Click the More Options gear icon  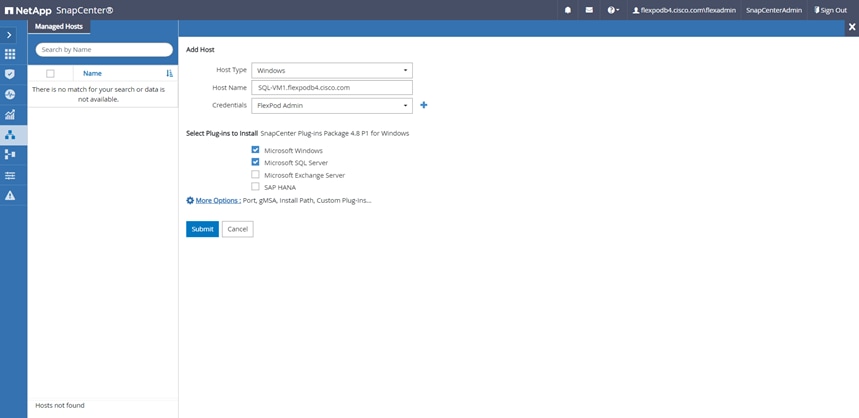pos(190,201)
